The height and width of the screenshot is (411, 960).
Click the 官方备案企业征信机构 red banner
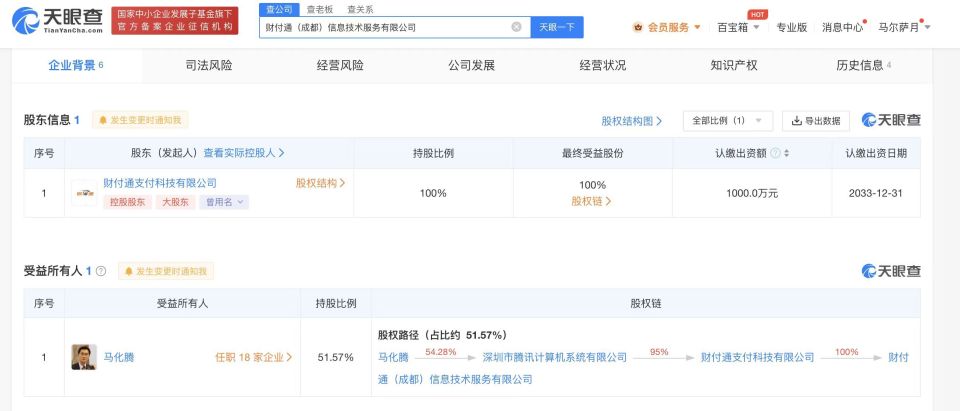(x=174, y=21)
